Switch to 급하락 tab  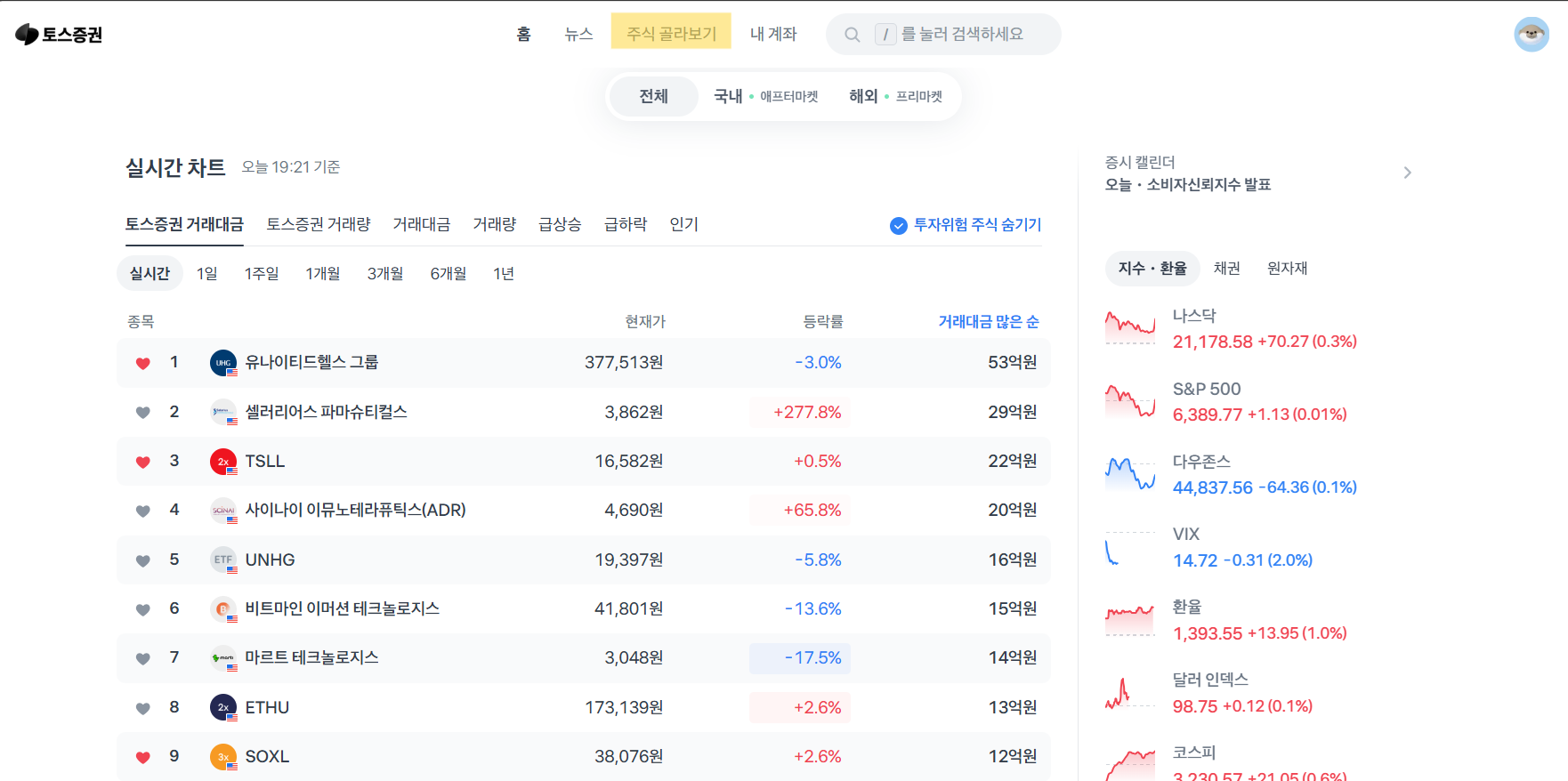626,224
